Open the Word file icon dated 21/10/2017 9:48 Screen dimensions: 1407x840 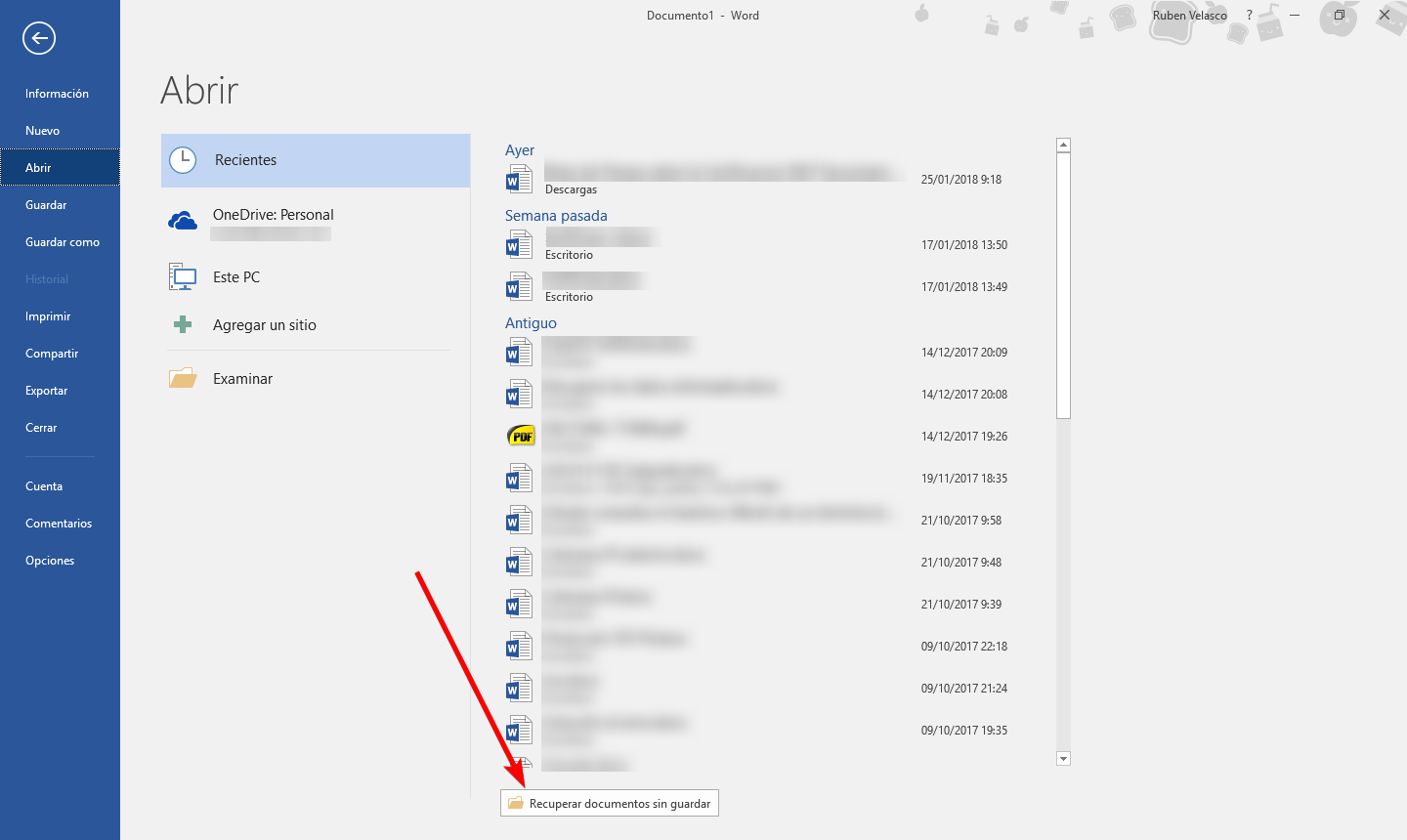(x=519, y=563)
